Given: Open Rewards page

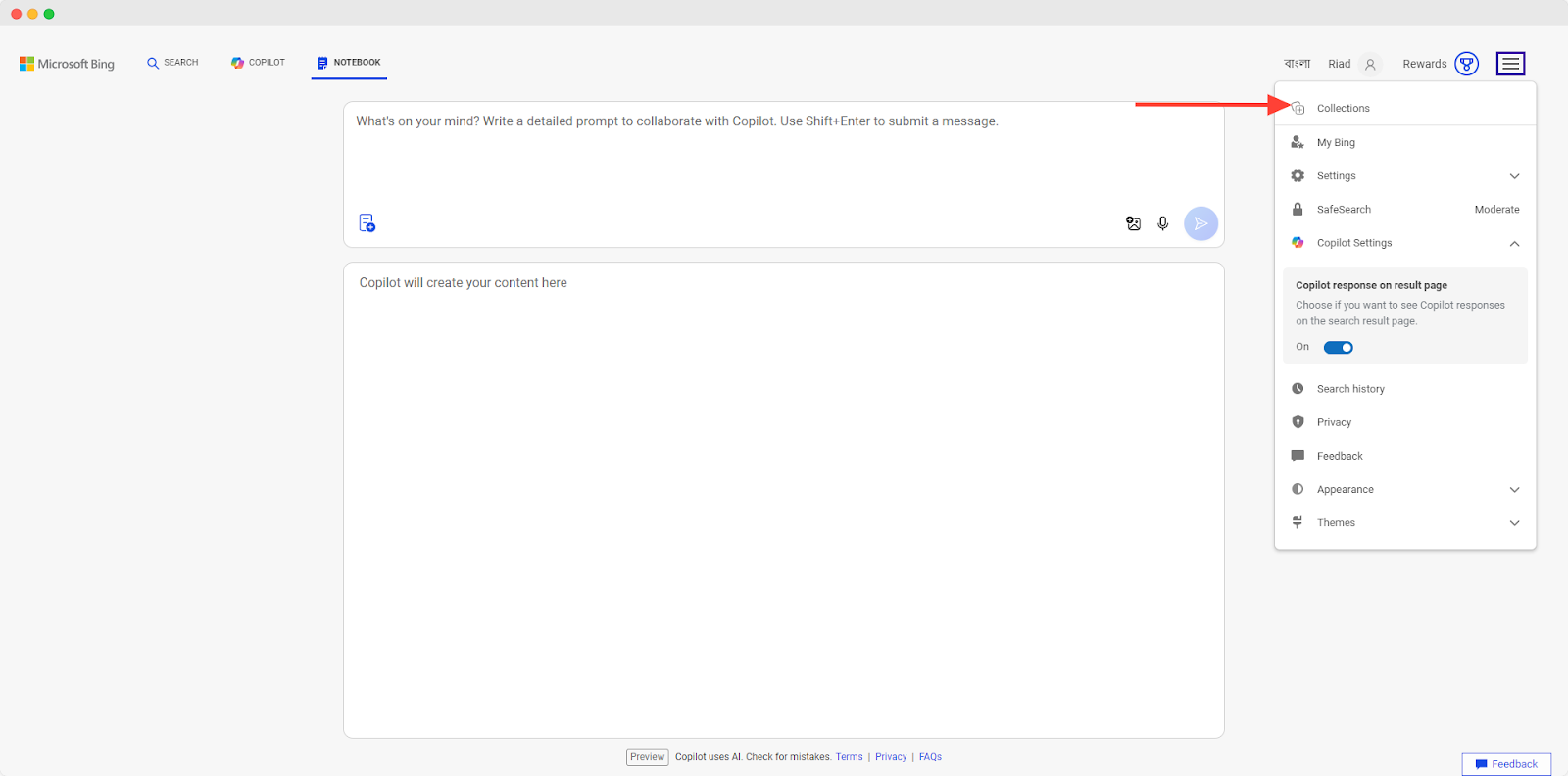Looking at the screenshot, I should click(x=1440, y=64).
